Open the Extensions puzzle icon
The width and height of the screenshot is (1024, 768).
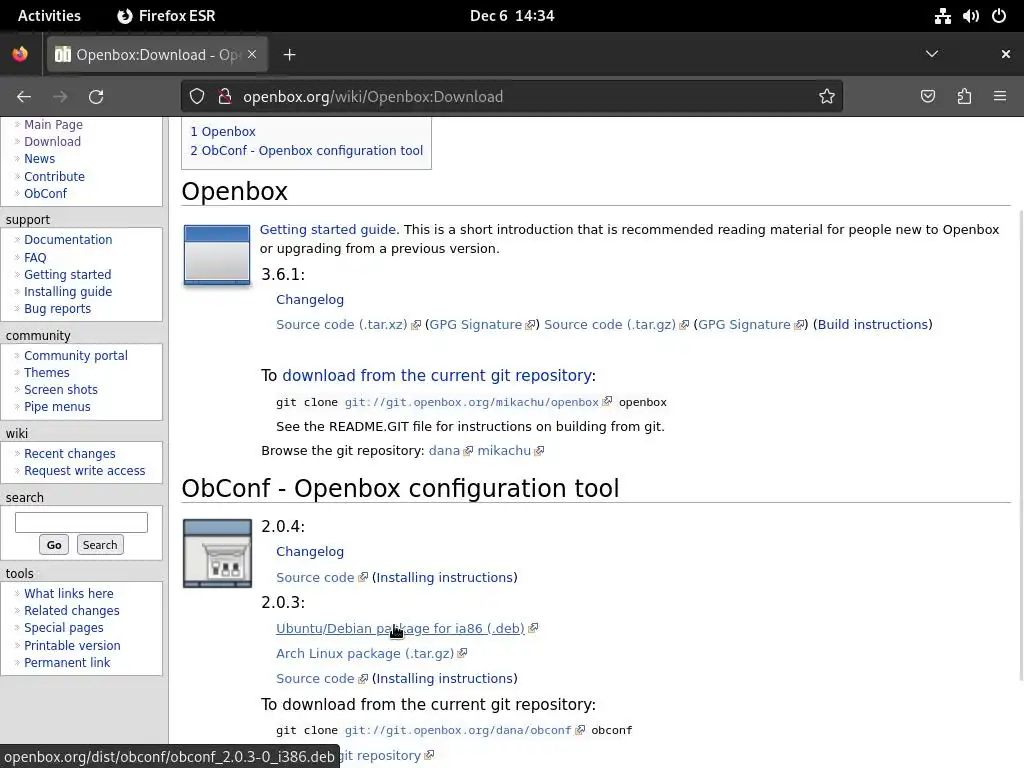click(x=964, y=97)
